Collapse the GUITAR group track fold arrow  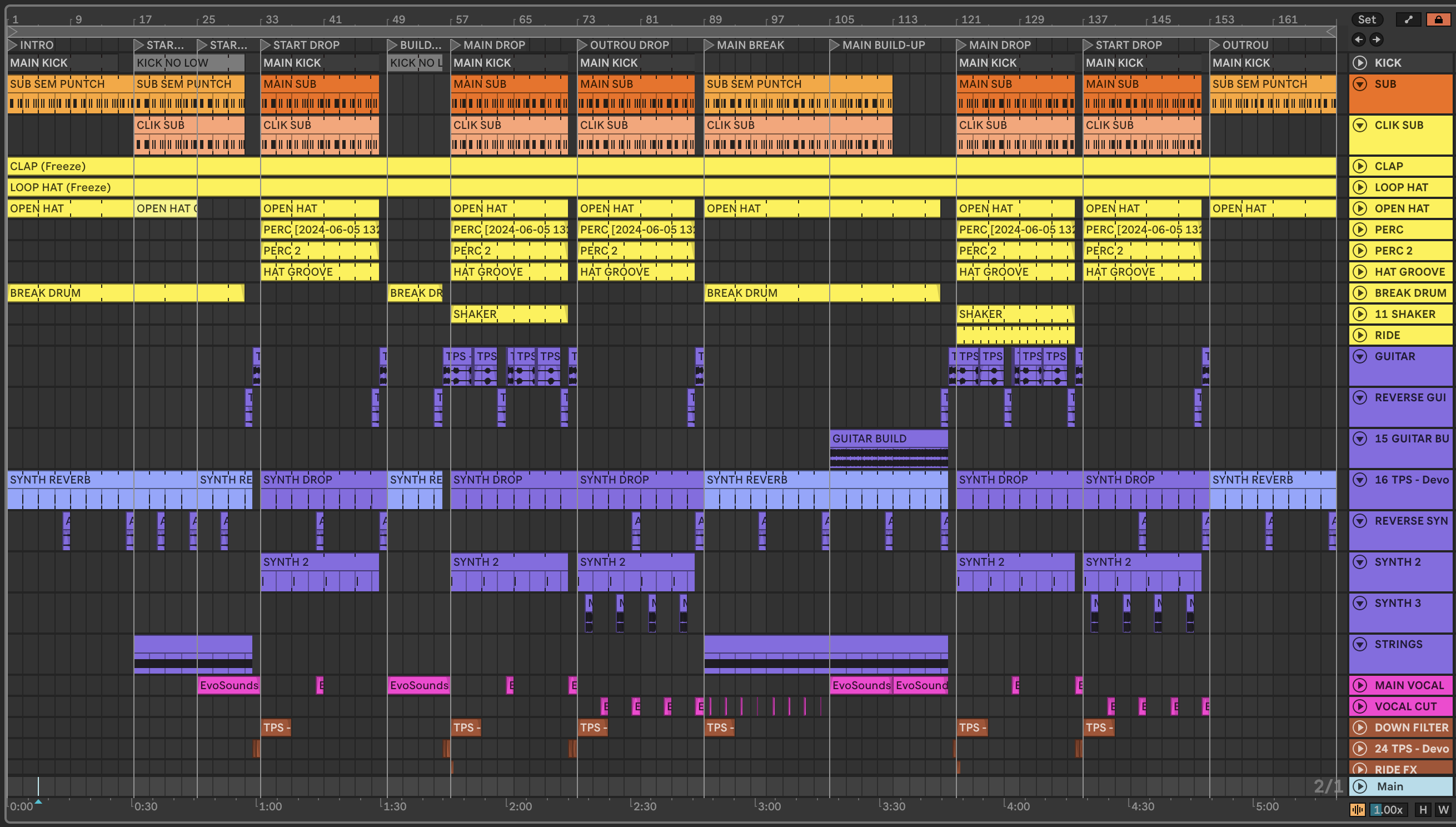pyautogui.click(x=1360, y=356)
